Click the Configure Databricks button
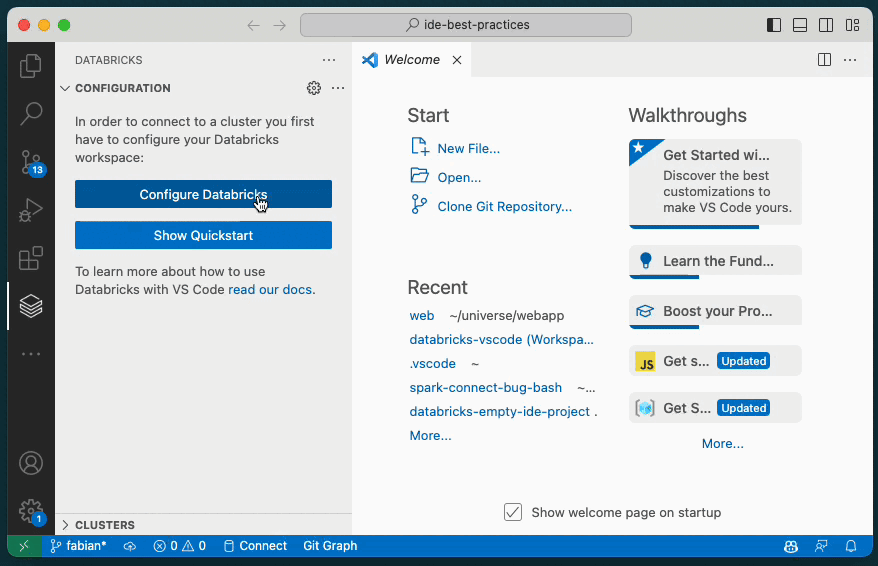 click(203, 194)
